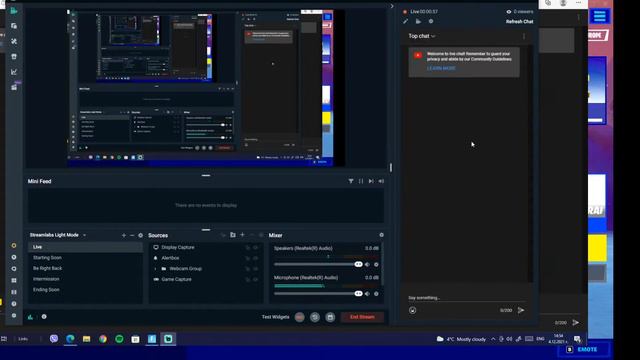Open Streamlabs Light Mode scene collection dropdown
This screenshot has height=360, width=640.
click(x=84, y=235)
